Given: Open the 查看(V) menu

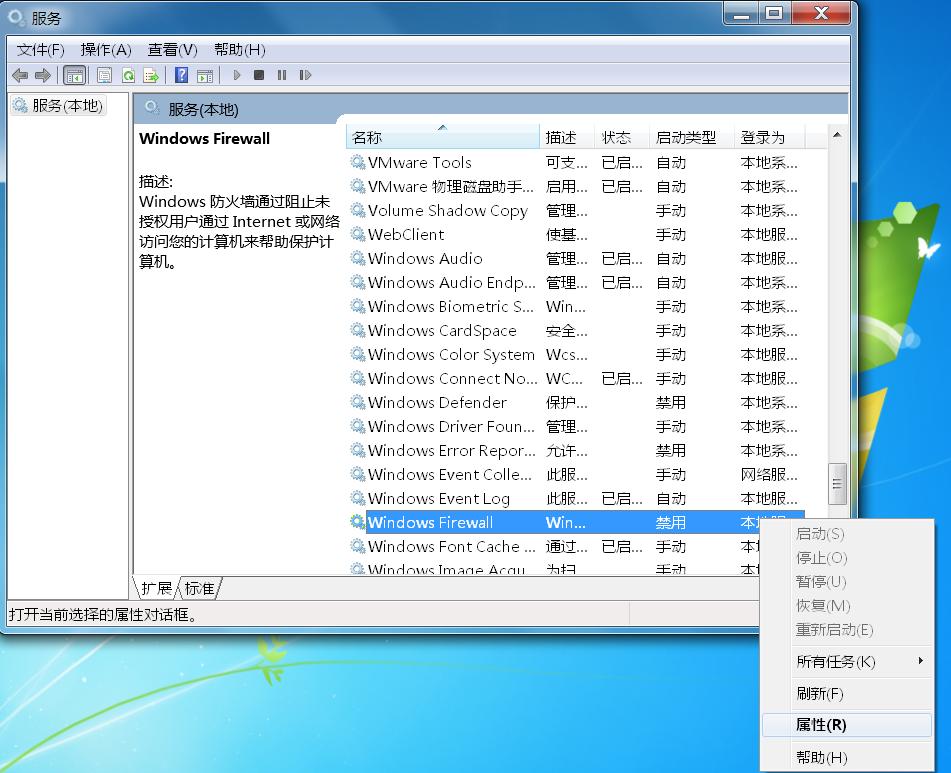Looking at the screenshot, I should pyautogui.click(x=172, y=48).
